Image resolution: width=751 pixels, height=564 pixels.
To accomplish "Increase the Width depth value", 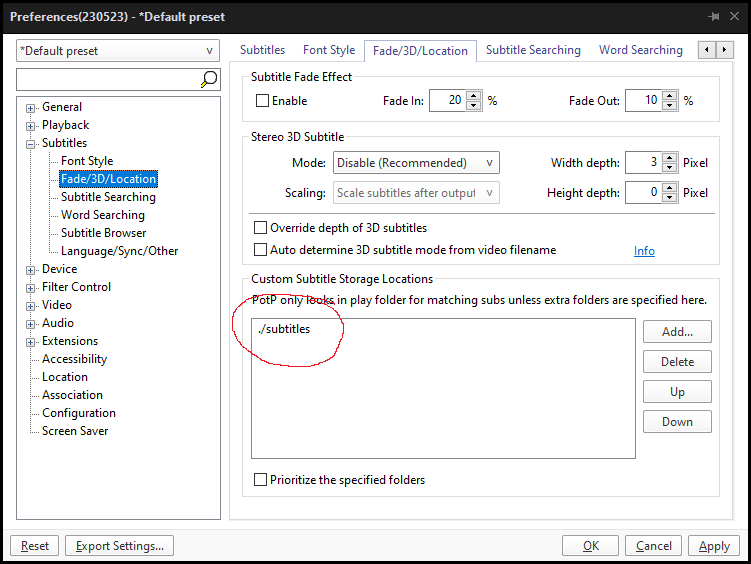I will [x=670, y=158].
